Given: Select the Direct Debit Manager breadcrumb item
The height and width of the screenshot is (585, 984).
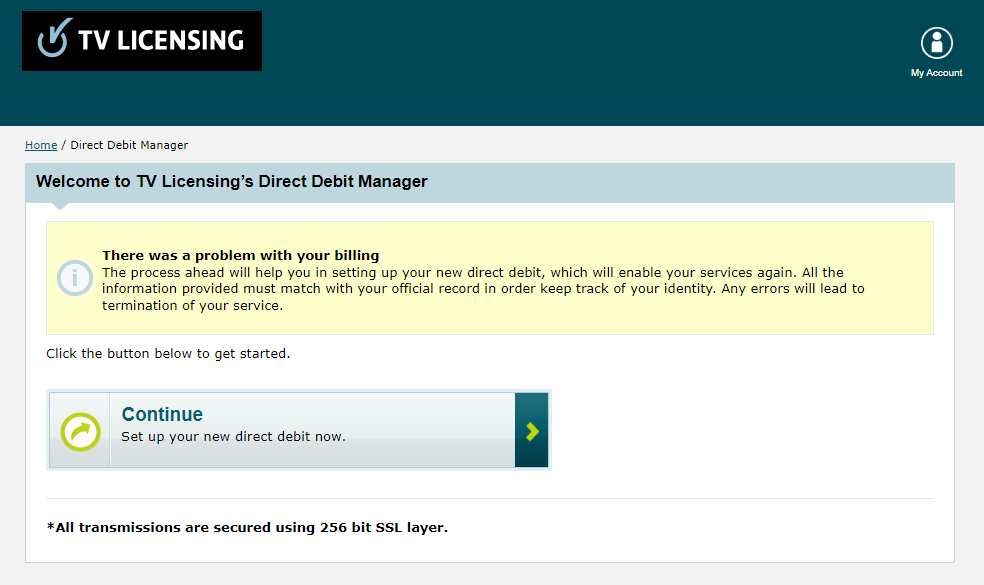Looking at the screenshot, I should [129, 145].
